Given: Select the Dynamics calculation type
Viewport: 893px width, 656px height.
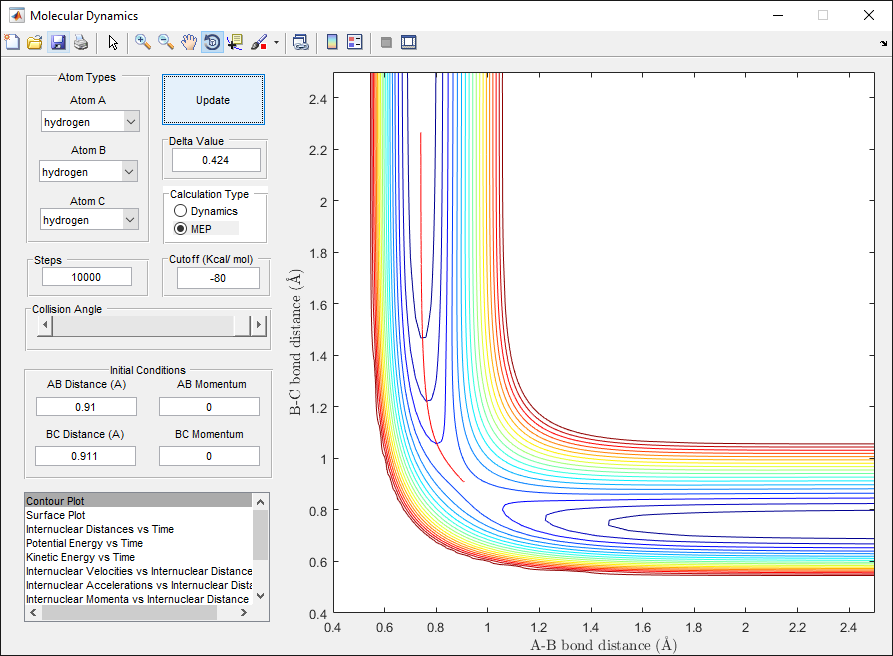Looking at the screenshot, I should pos(181,211).
